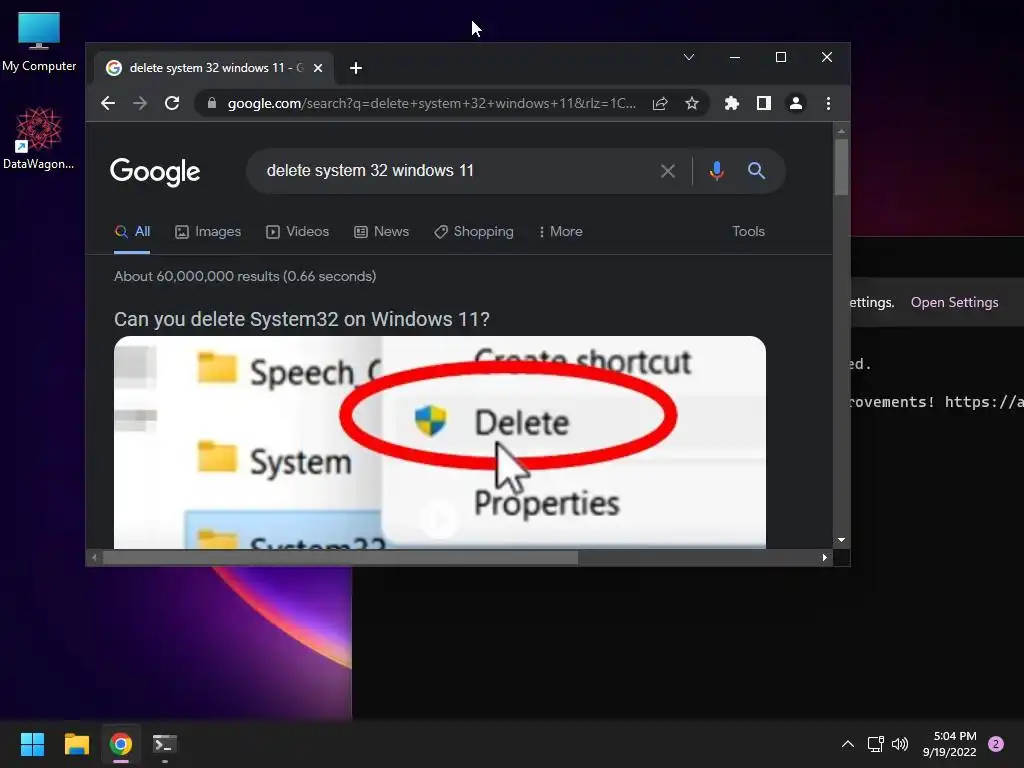Switch to Videos results tab
1024x768 pixels.
297,232
